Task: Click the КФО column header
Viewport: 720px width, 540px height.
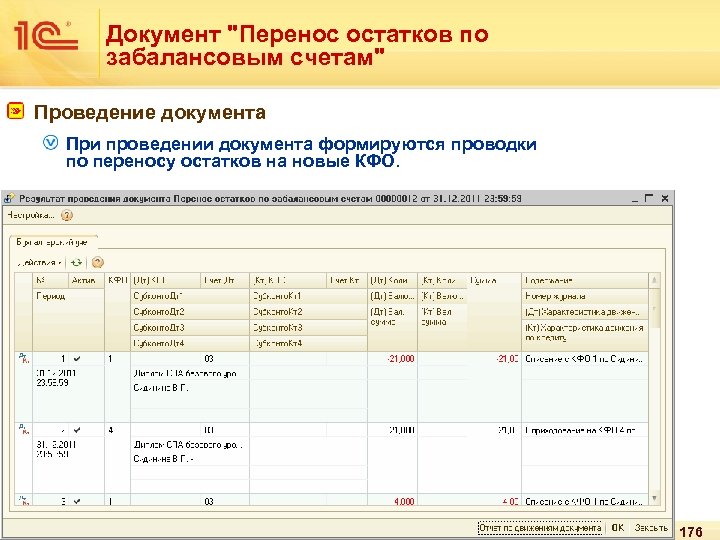Action: click(118, 280)
